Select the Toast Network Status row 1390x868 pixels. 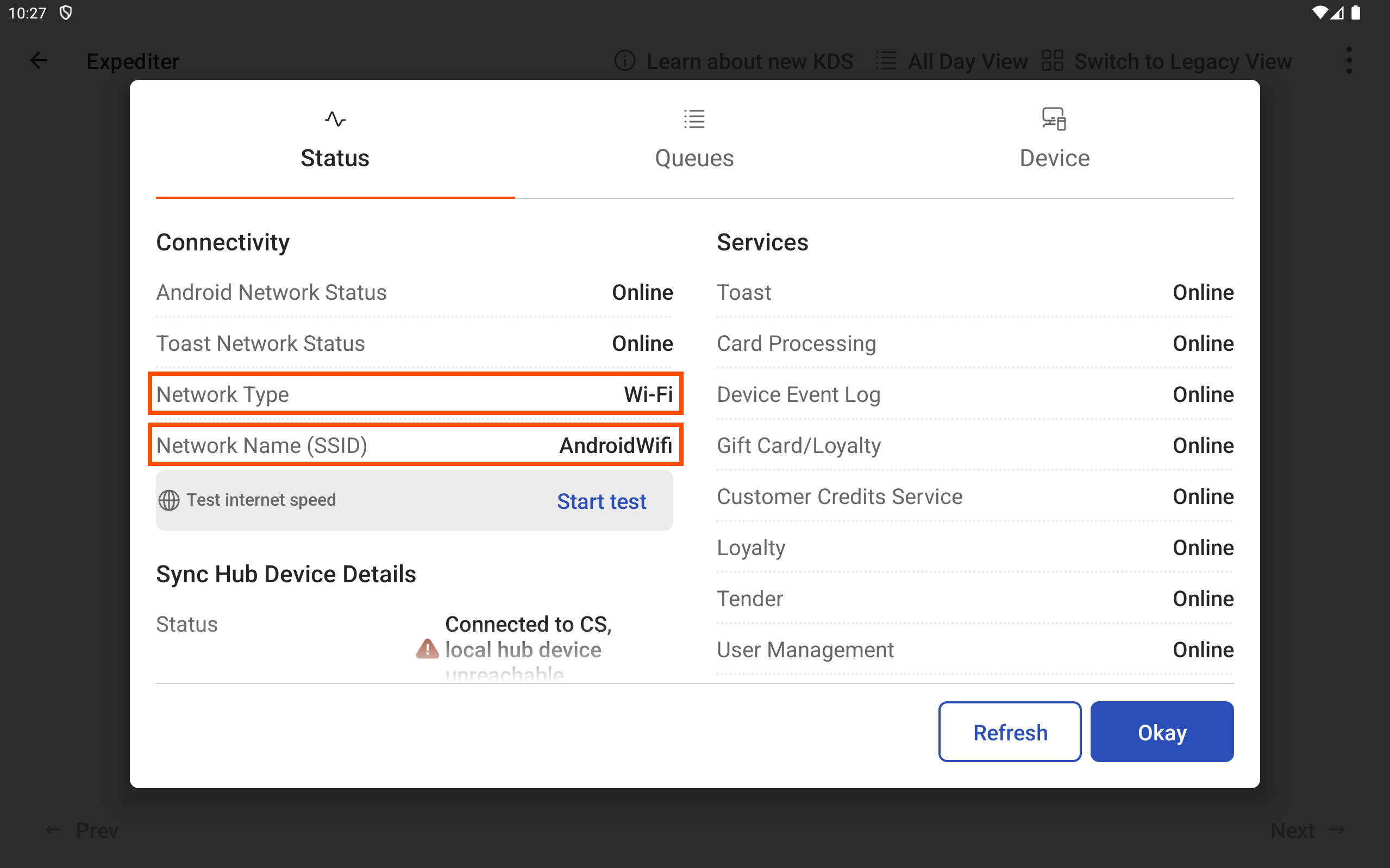coord(414,343)
